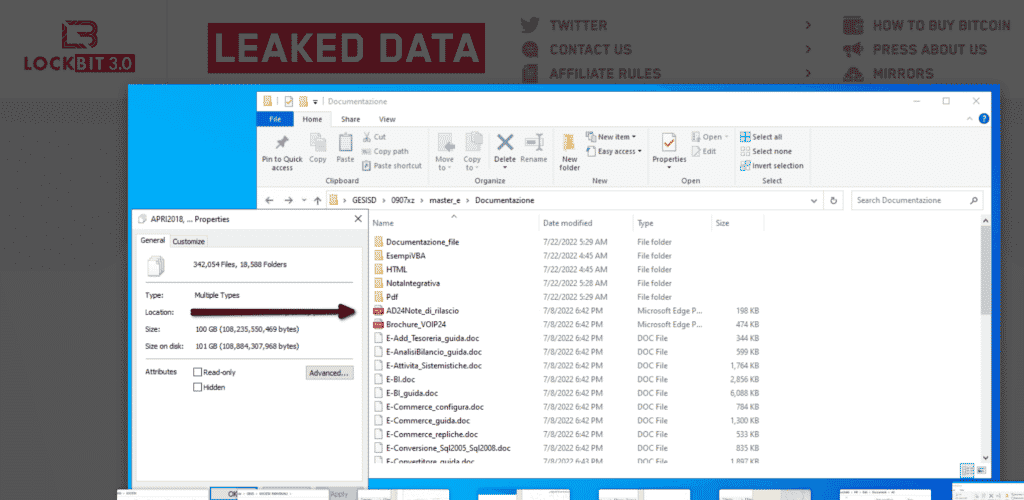Sort by the Name column header

pos(453,223)
